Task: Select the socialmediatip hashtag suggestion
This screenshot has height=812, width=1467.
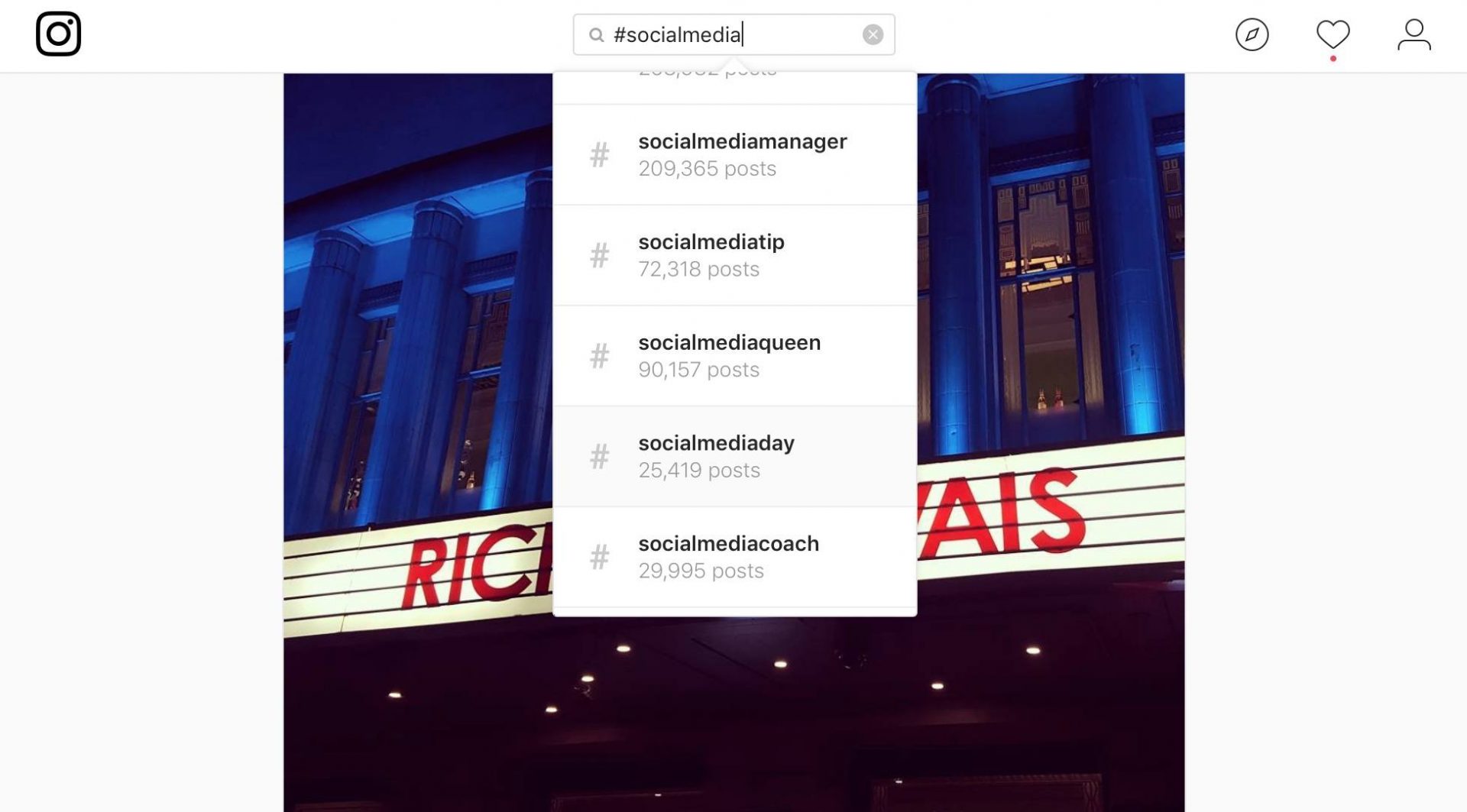Action: tap(734, 255)
